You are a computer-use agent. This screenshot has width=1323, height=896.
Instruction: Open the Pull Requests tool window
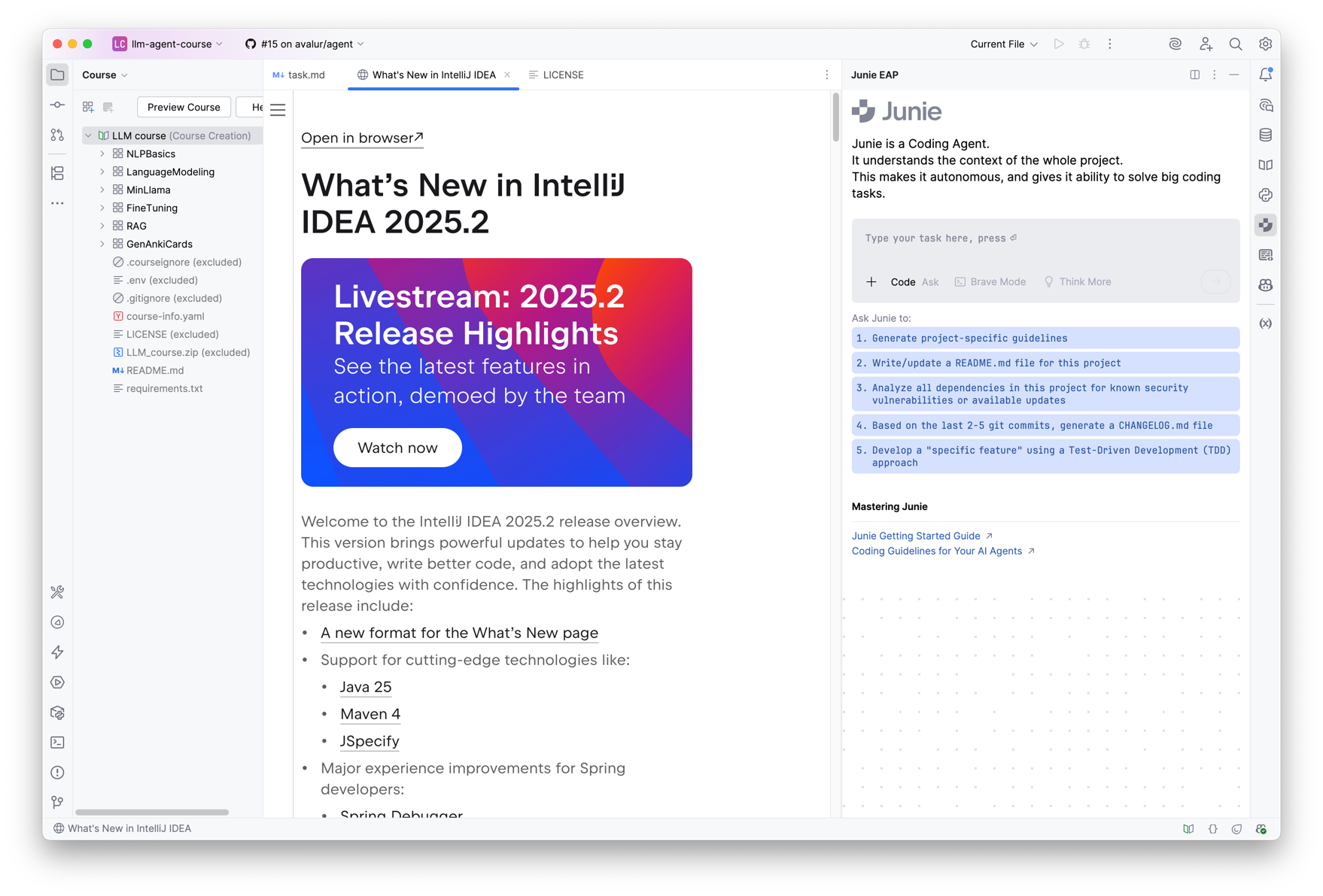[x=57, y=135]
